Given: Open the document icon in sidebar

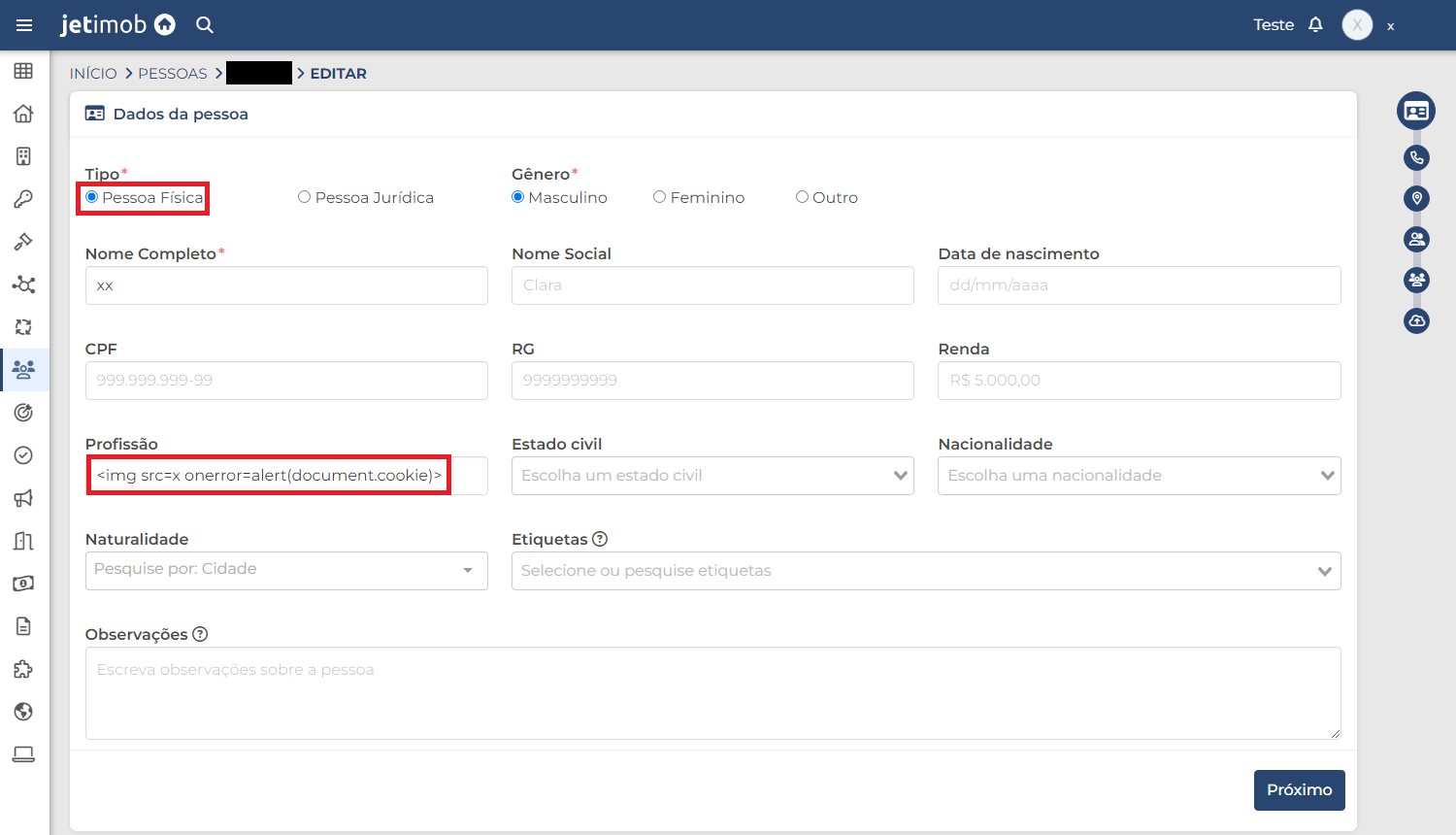Looking at the screenshot, I should point(23,626).
